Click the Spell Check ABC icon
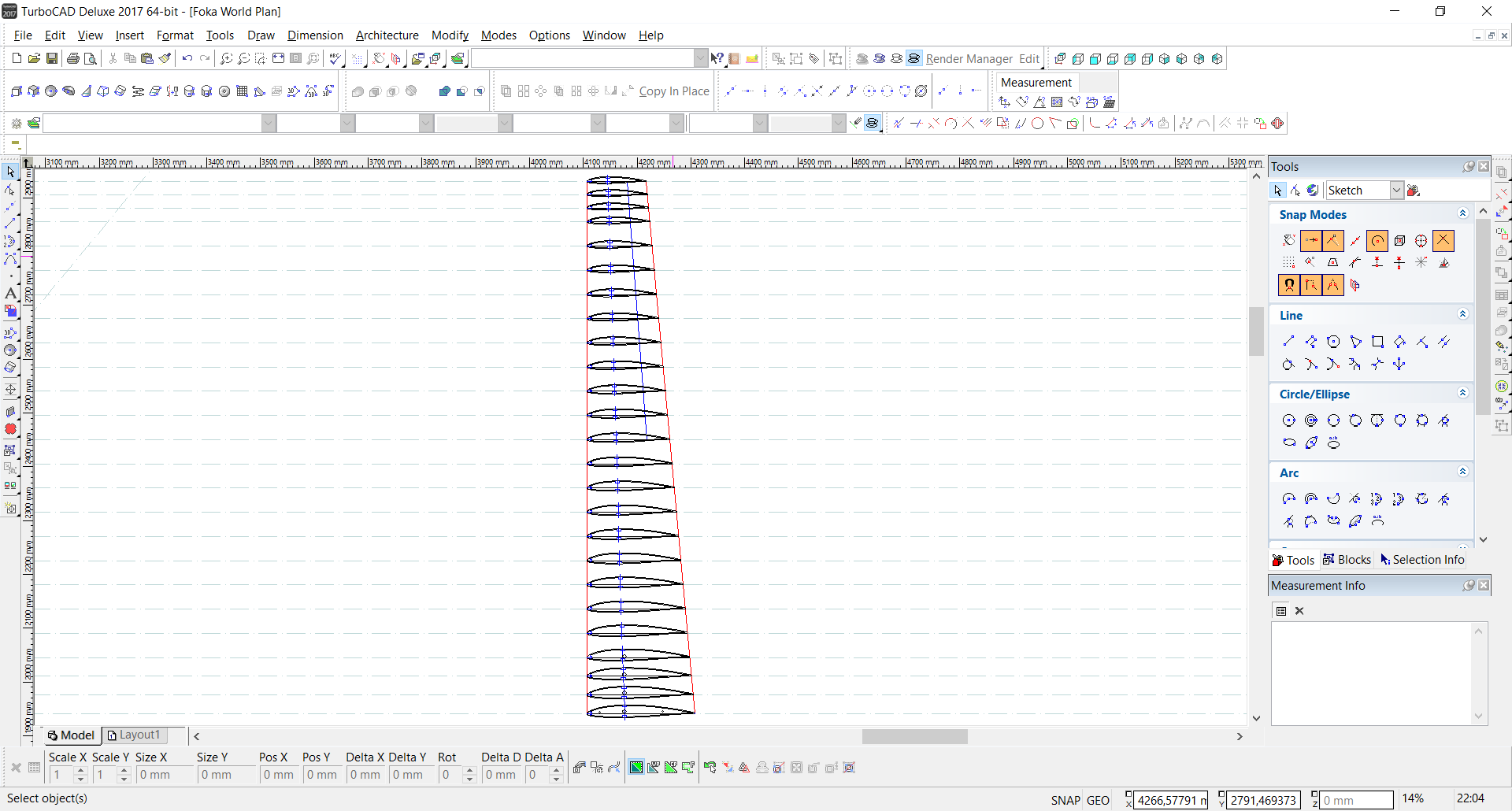Viewport: 1512px width, 811px height. [335, 58]
